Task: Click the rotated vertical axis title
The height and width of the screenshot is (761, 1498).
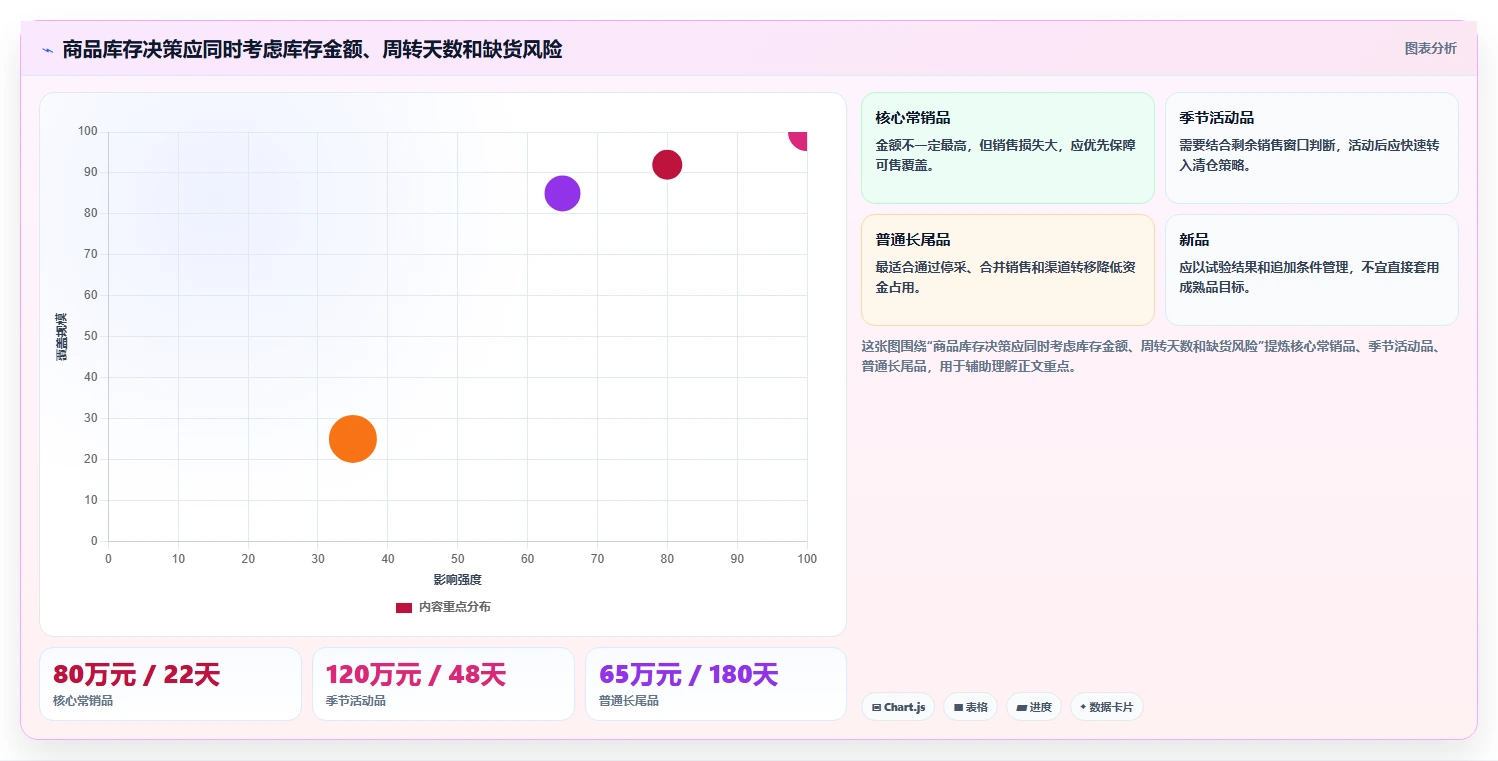Action: [62, 337]
